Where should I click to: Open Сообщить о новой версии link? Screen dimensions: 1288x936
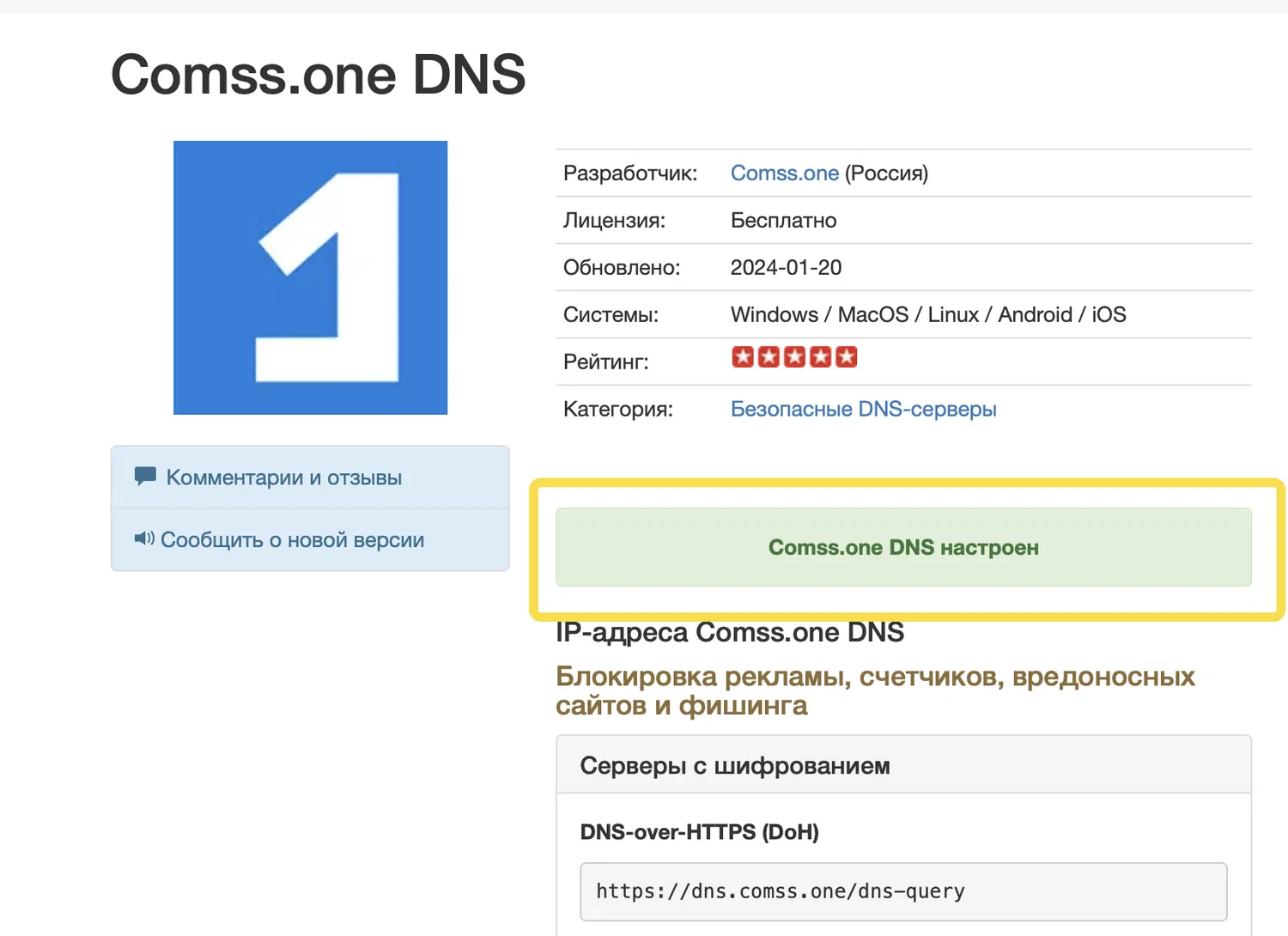click(292, 540)
